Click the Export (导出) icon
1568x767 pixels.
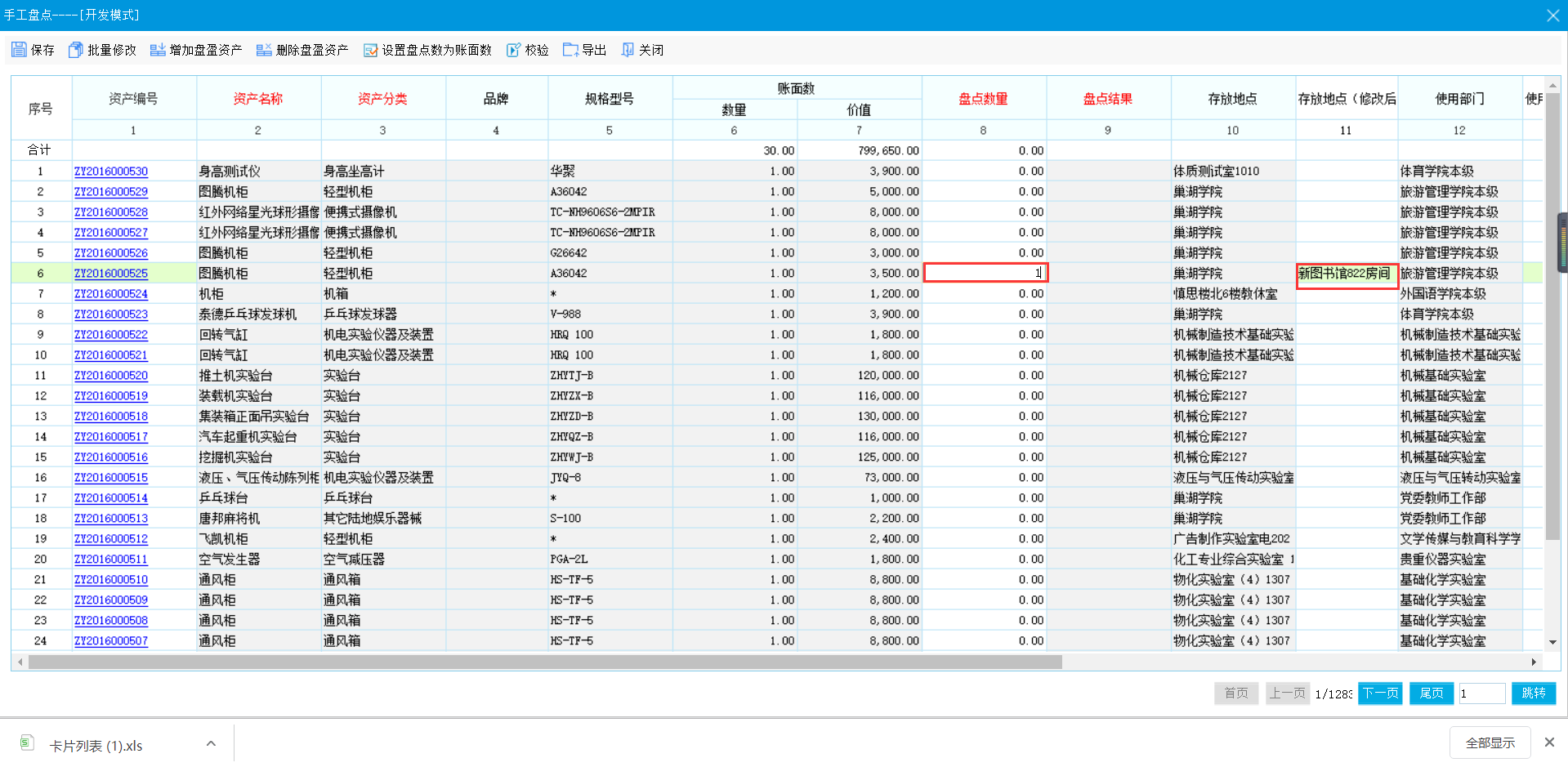click(570, 50)
